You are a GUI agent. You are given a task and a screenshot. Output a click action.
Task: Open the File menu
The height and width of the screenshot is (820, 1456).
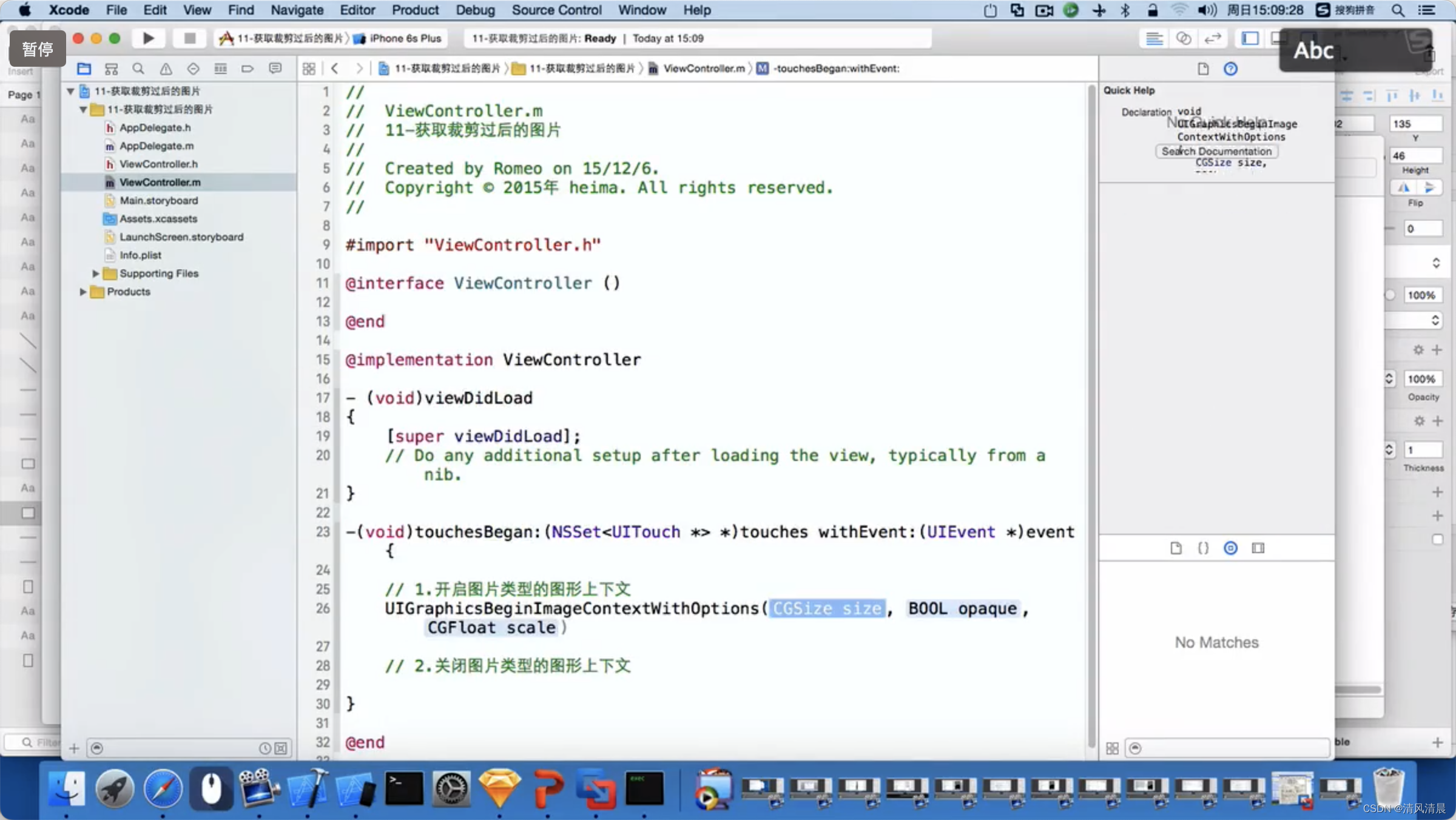[116, 10]
